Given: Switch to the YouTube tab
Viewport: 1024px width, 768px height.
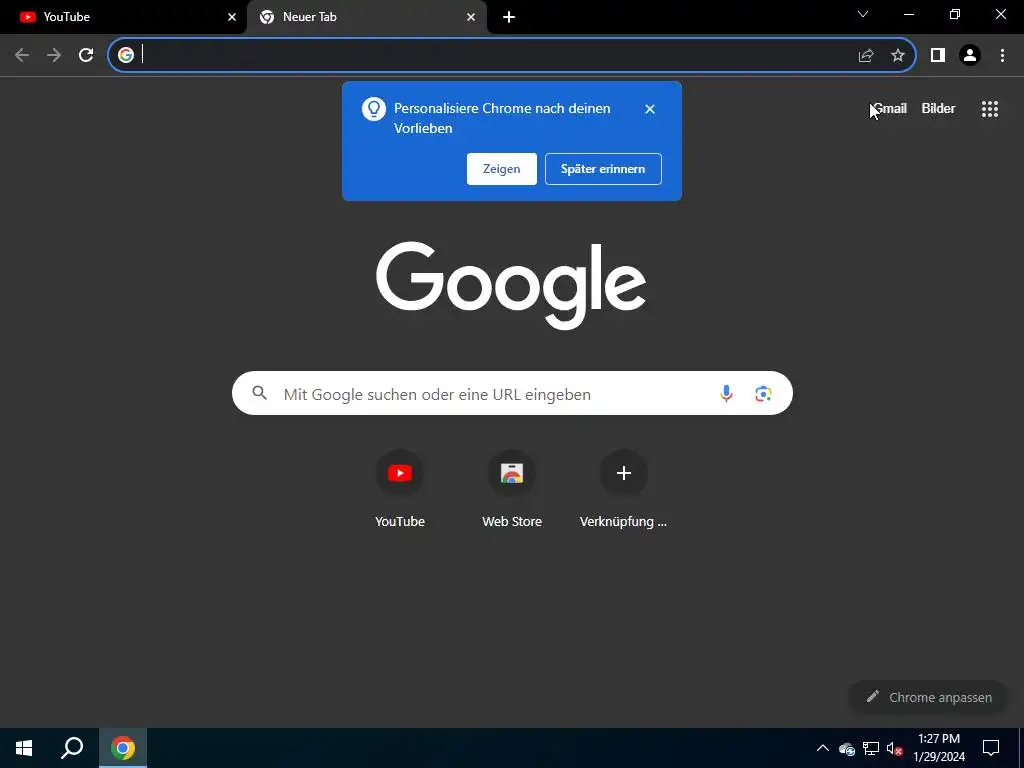Looking at the screenshot, I should tap(124, 17).
